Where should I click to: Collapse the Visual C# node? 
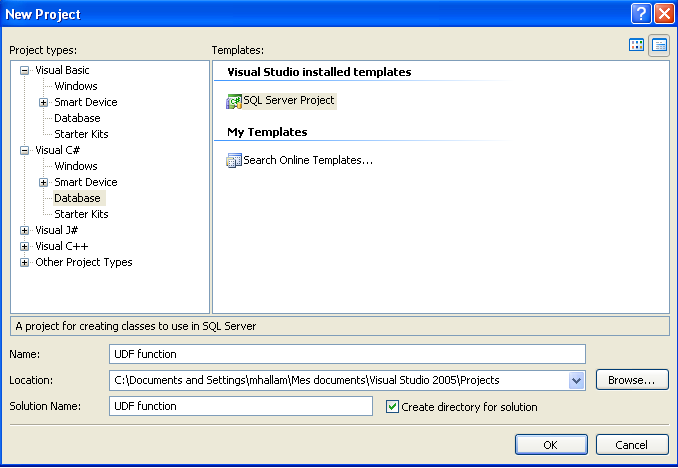[x=25, y=151]
